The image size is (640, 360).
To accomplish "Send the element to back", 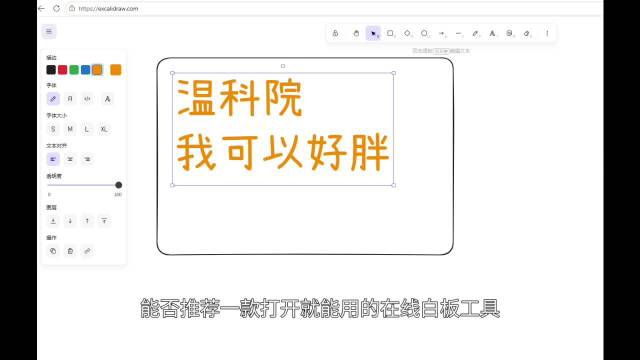I will pyautogui.click(x=53, y=221).
